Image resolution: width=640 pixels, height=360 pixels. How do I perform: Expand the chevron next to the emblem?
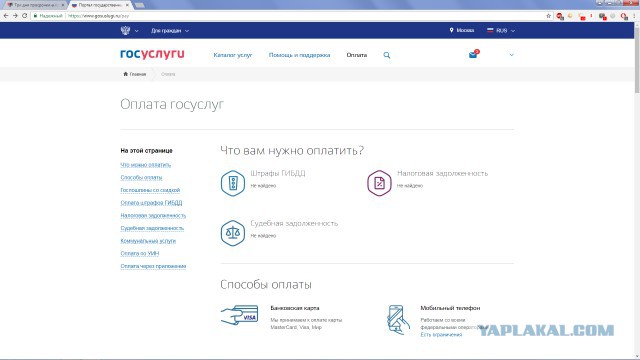pos(136,31)
